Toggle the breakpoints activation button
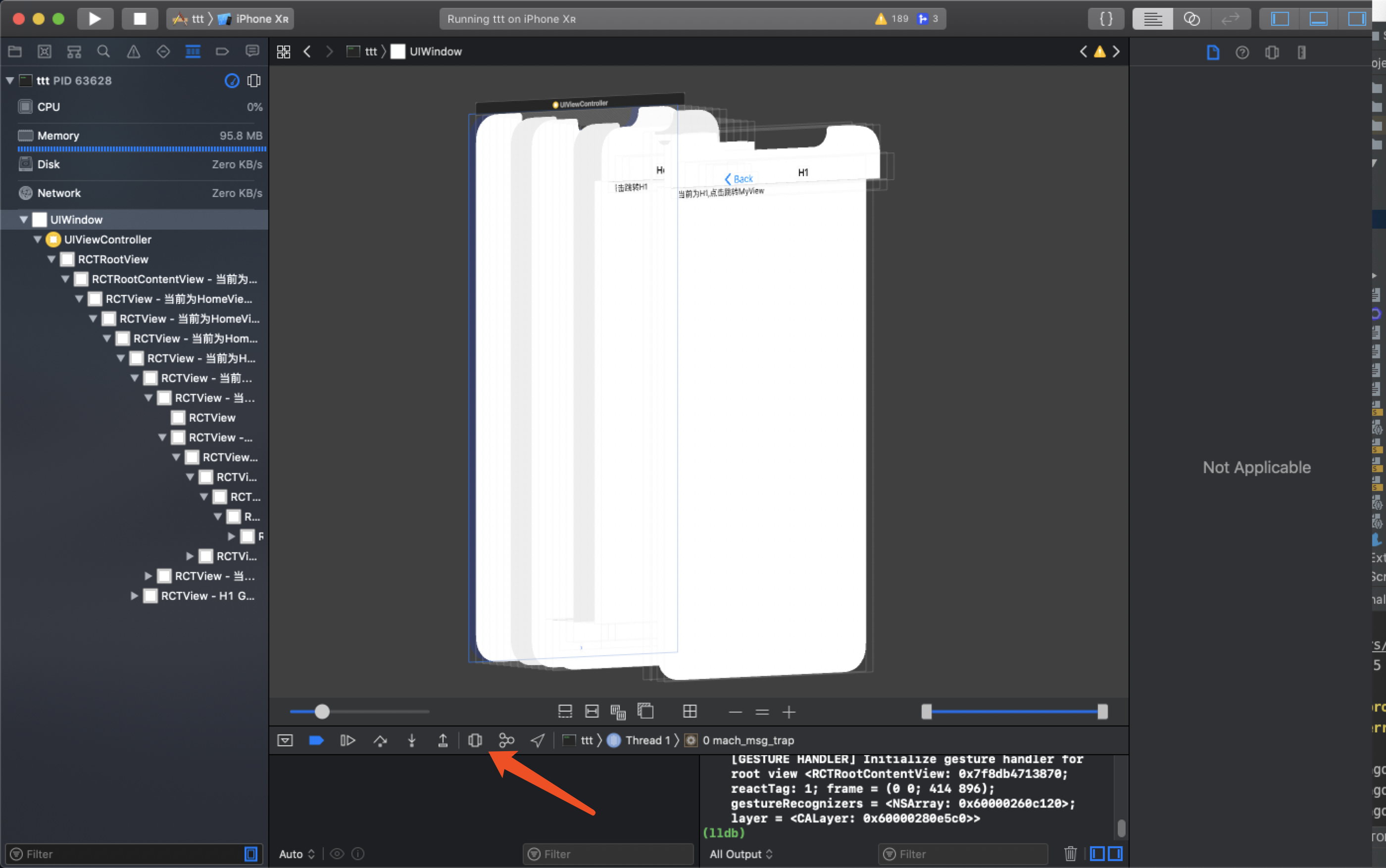1386x868 pixels. click(316, 740)
